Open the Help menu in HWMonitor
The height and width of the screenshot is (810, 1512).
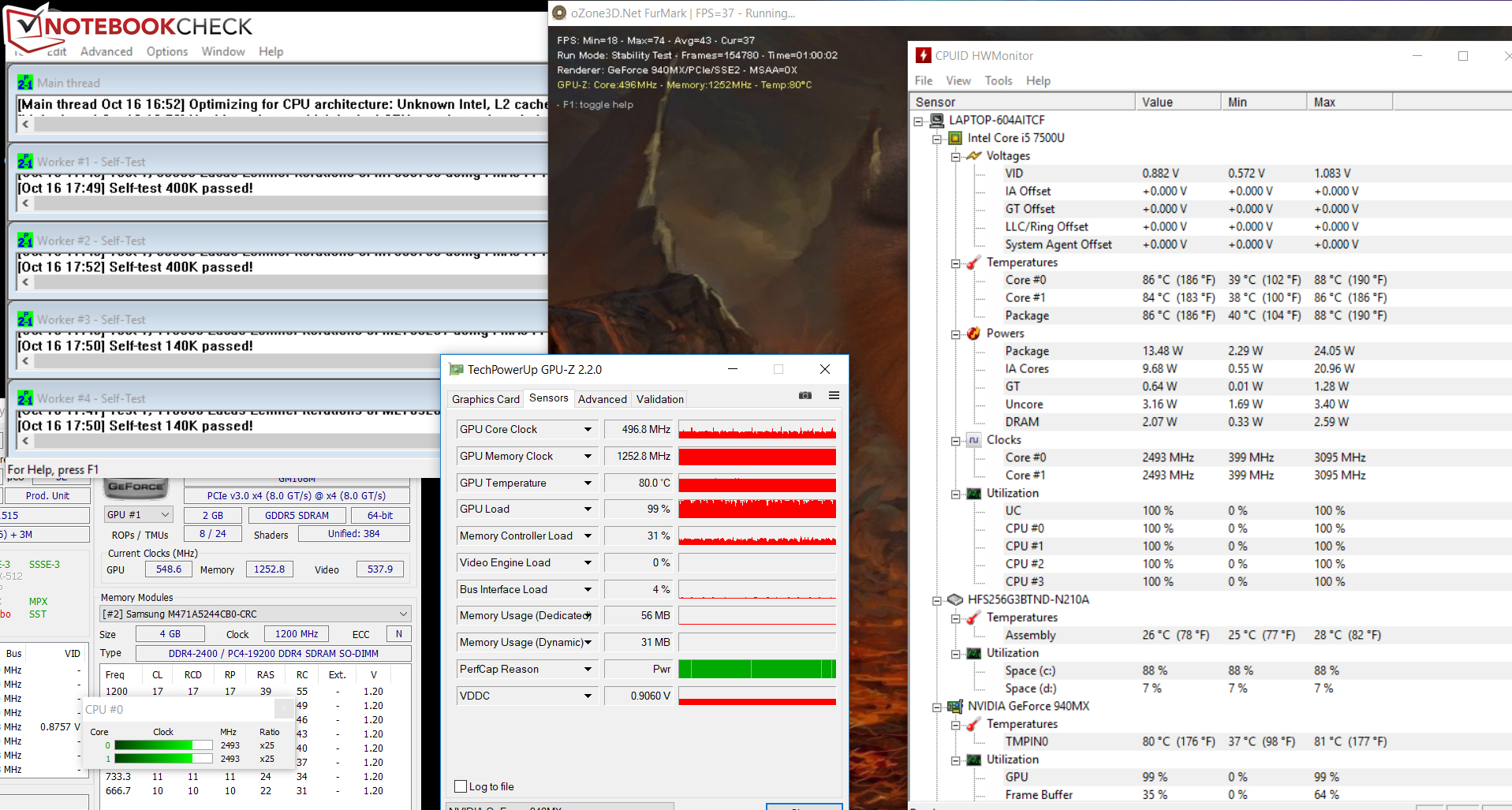pyautogui.click(x=1038, y=80)
